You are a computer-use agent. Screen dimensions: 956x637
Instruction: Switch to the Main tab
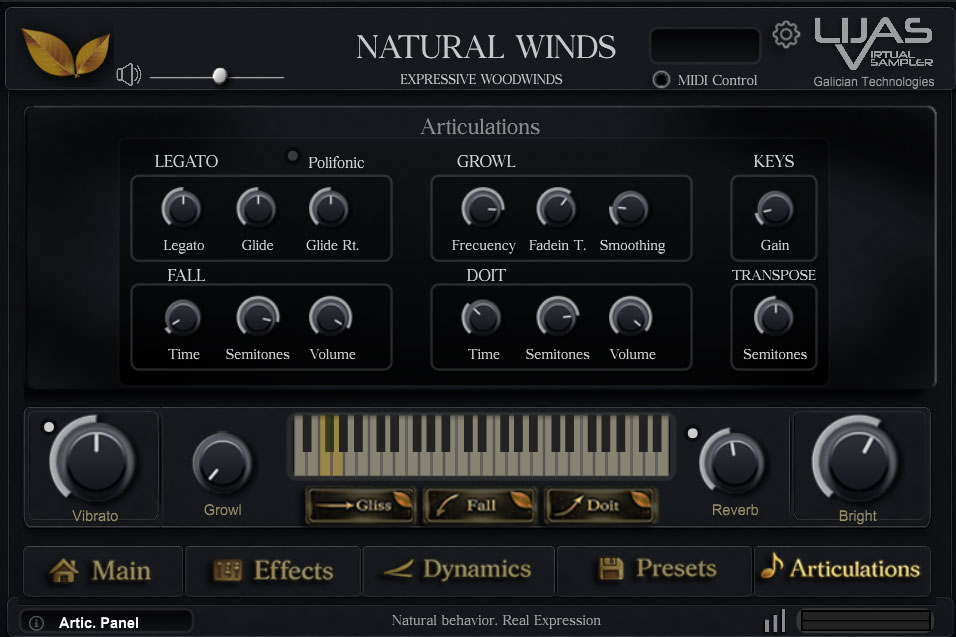(102, 571)
